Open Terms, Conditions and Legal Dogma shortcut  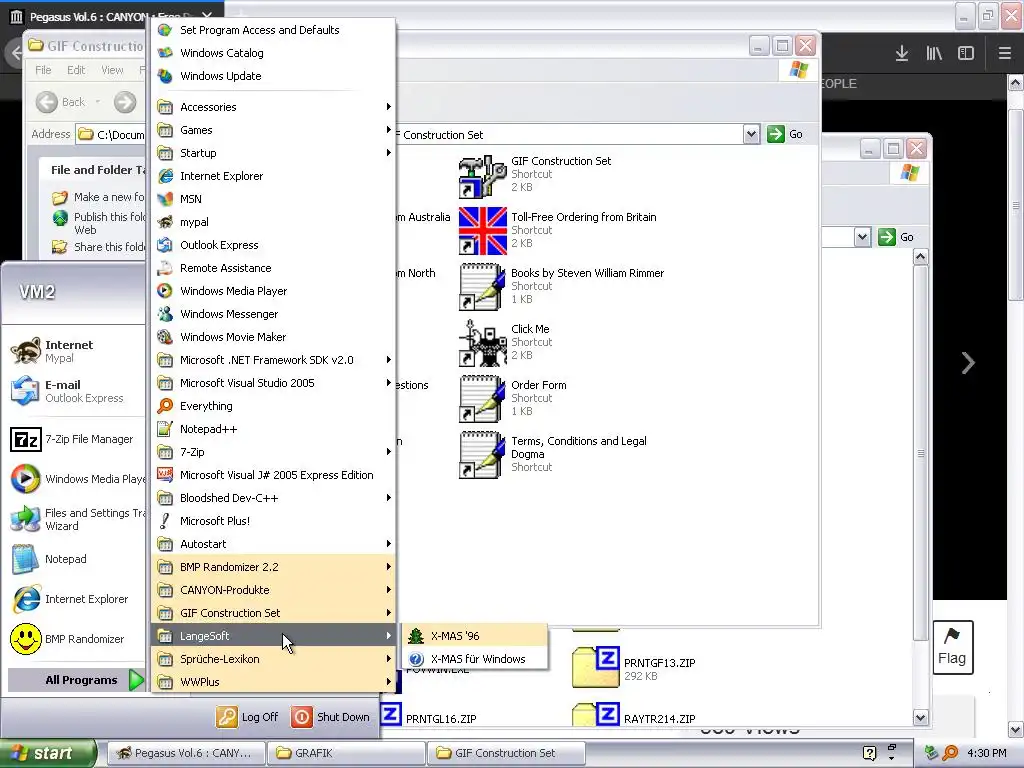click(x=553, y=455)
